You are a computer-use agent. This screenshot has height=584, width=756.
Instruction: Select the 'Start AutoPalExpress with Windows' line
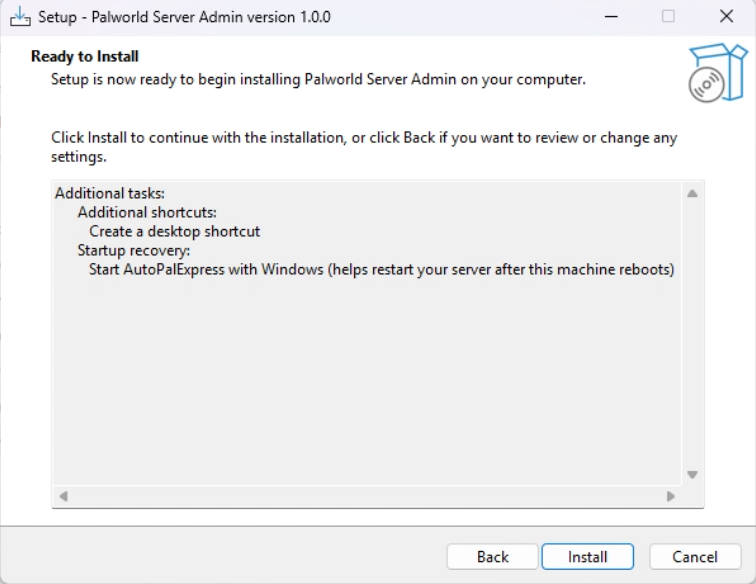point(381,269)
